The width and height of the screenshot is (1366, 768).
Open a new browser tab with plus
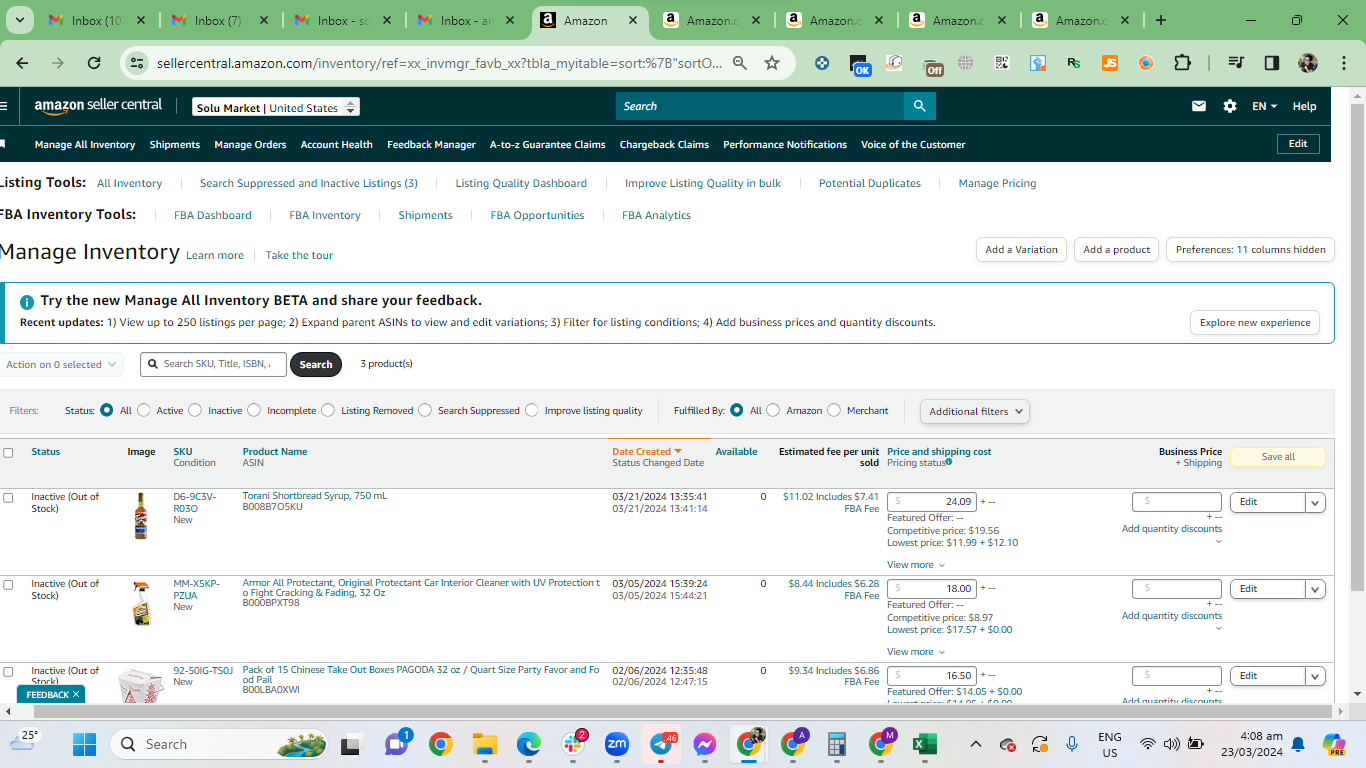pyautogui.click(x=1161, y=20)
